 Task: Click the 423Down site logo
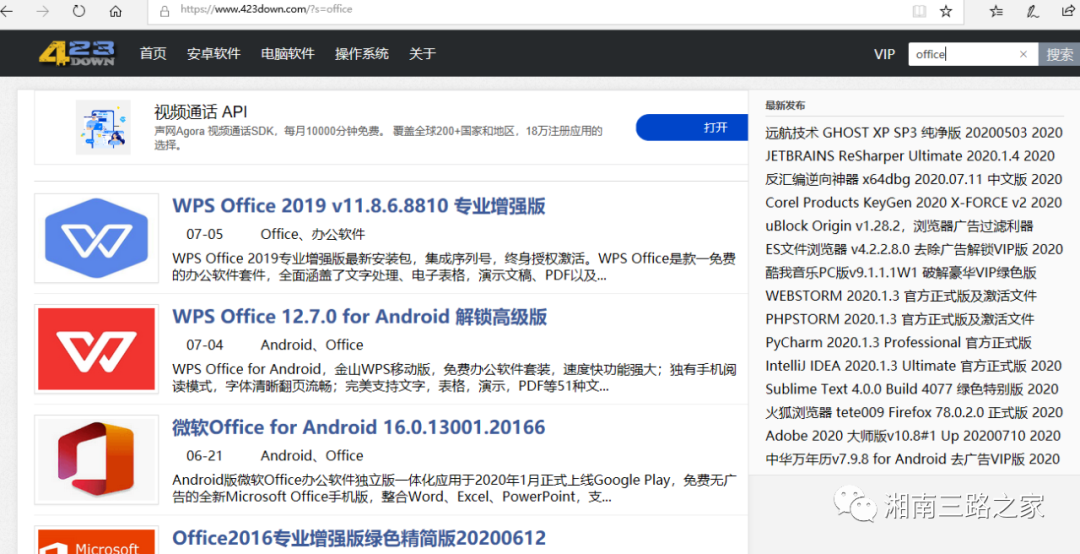tap(76, 53)
